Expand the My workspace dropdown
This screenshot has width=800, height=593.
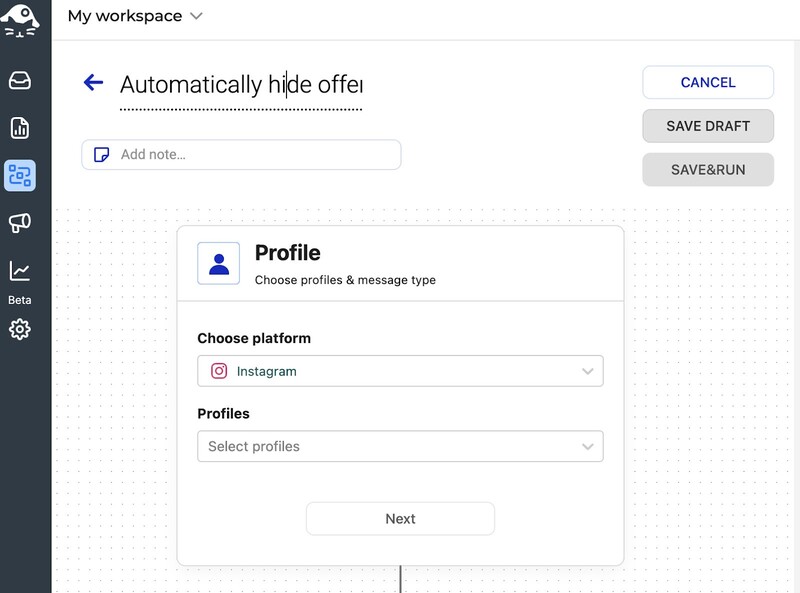pos(135,16)
